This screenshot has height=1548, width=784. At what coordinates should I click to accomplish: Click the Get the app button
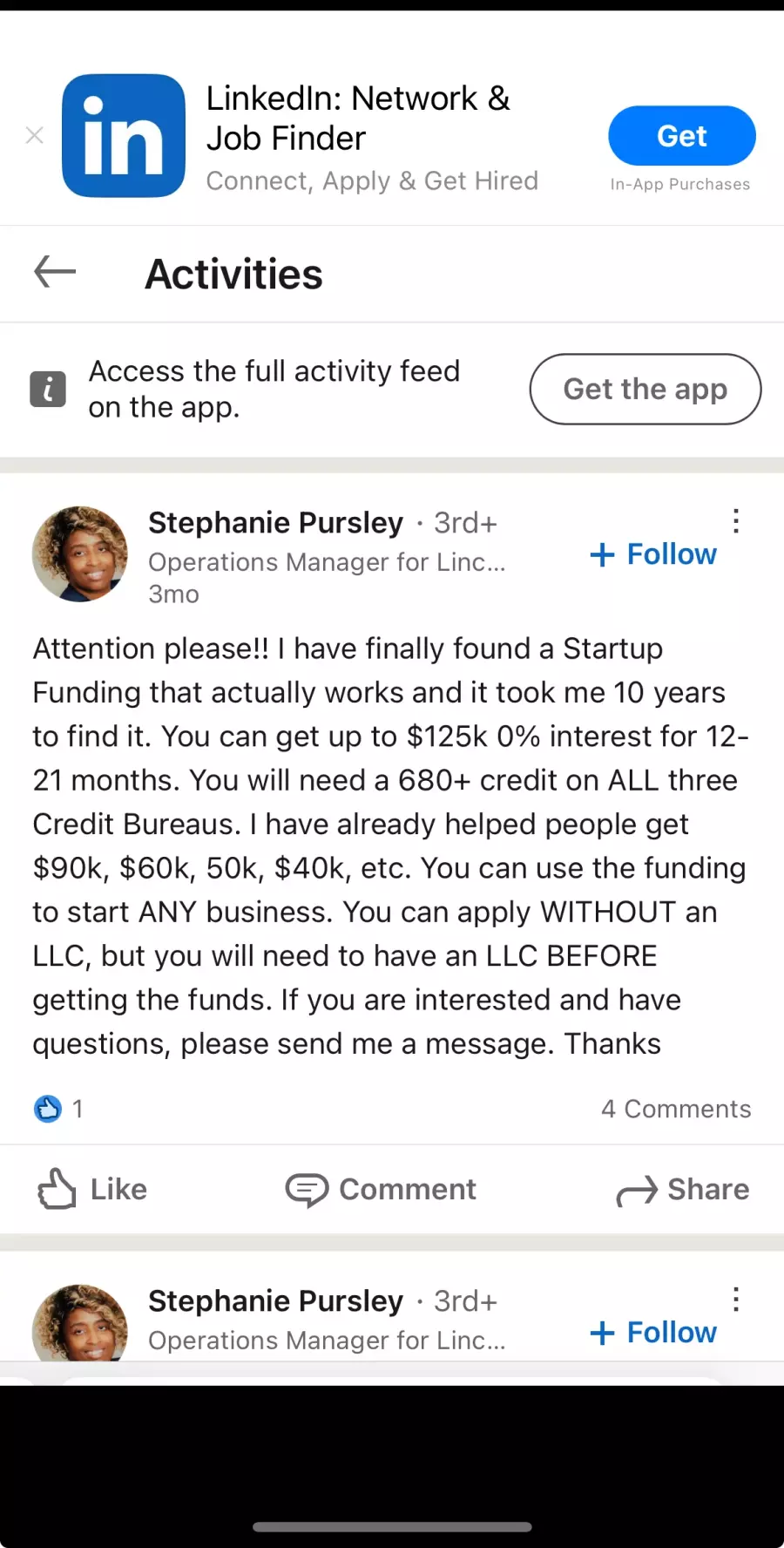click(x=645, y=389)
